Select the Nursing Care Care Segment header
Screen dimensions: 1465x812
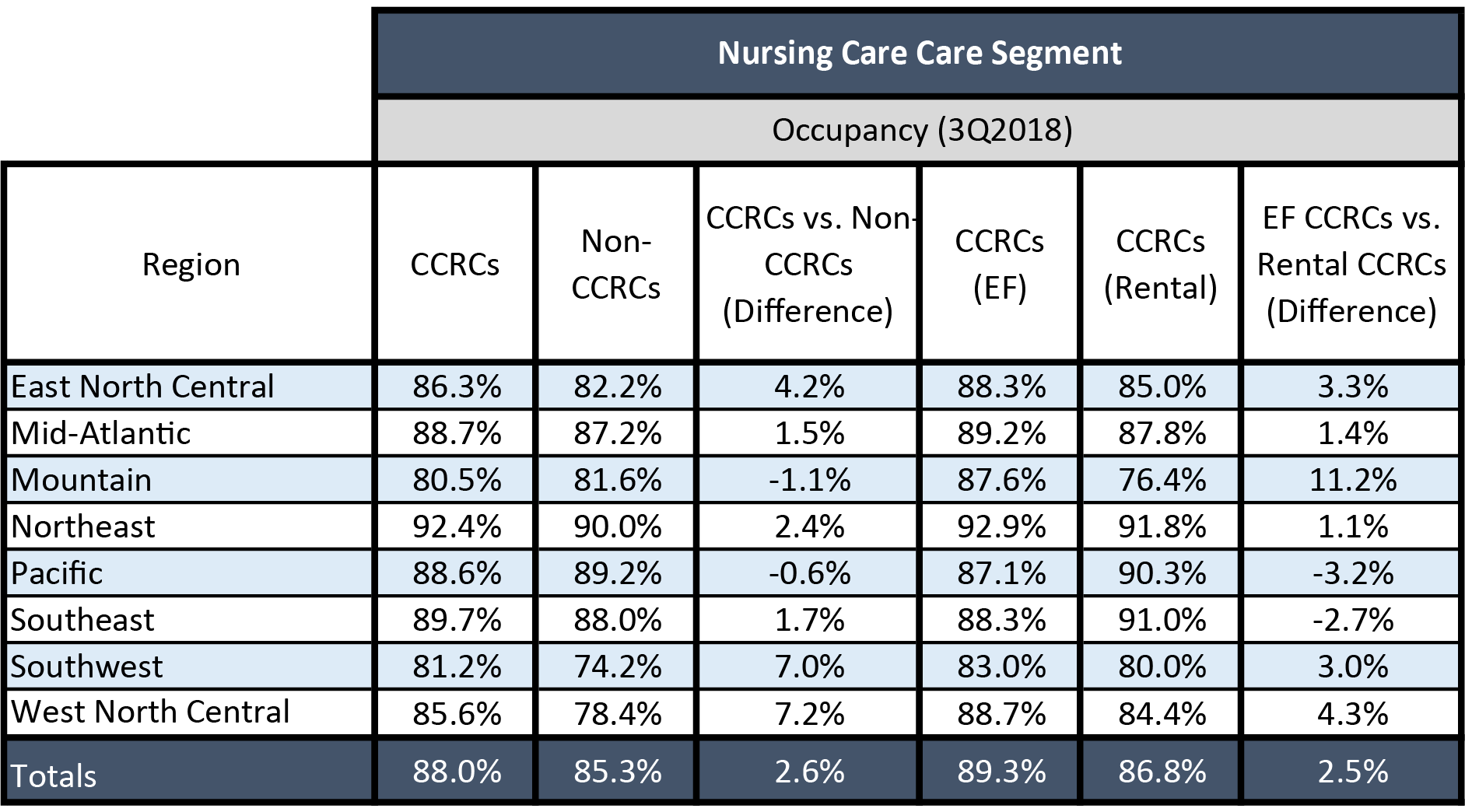click(x=919, y=54)
